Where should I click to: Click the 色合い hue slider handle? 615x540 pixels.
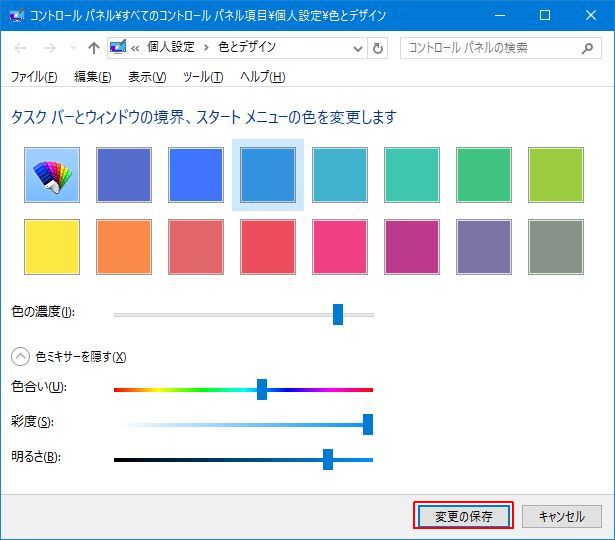262,389
